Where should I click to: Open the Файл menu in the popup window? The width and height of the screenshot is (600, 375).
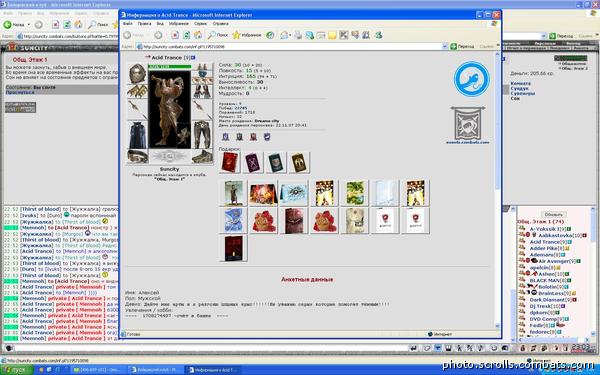tap(128, 24)
